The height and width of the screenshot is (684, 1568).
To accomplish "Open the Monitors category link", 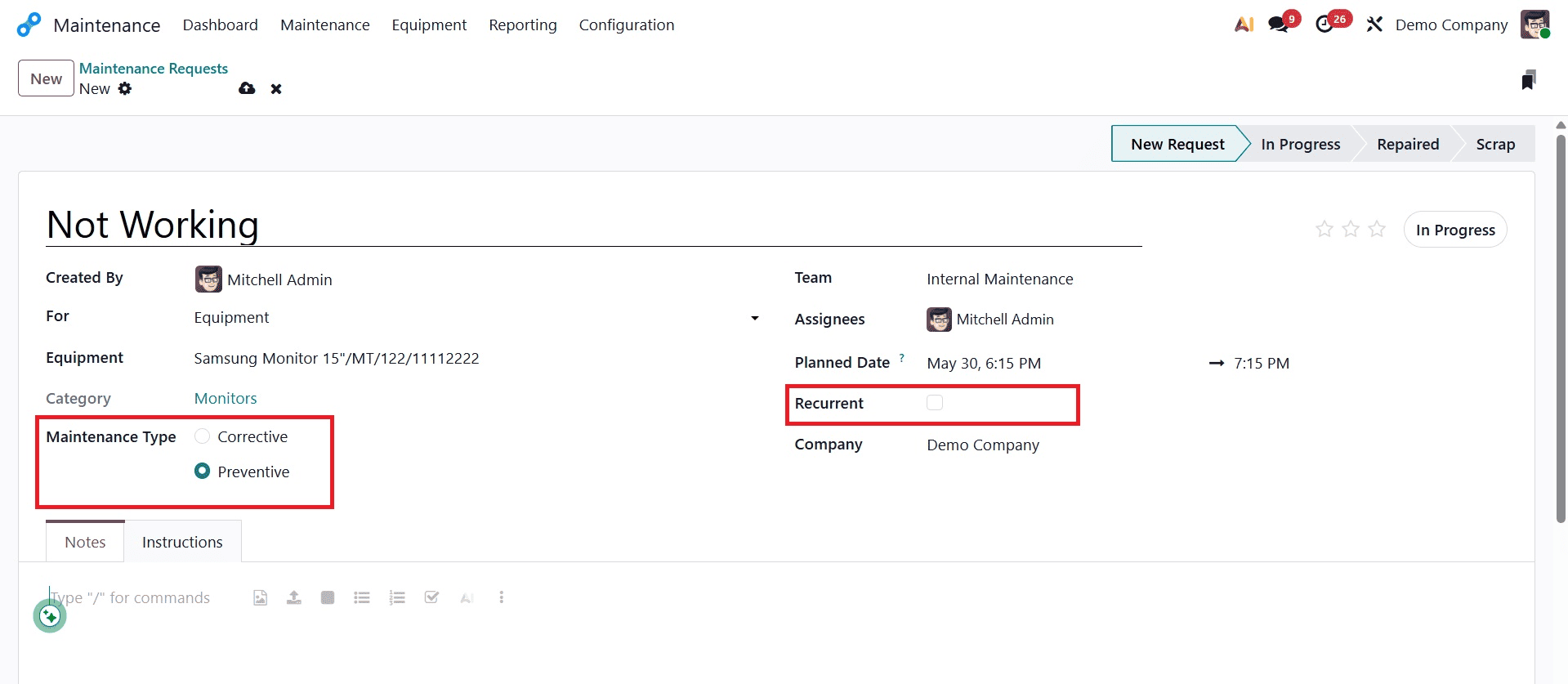I will coord(226,398).
